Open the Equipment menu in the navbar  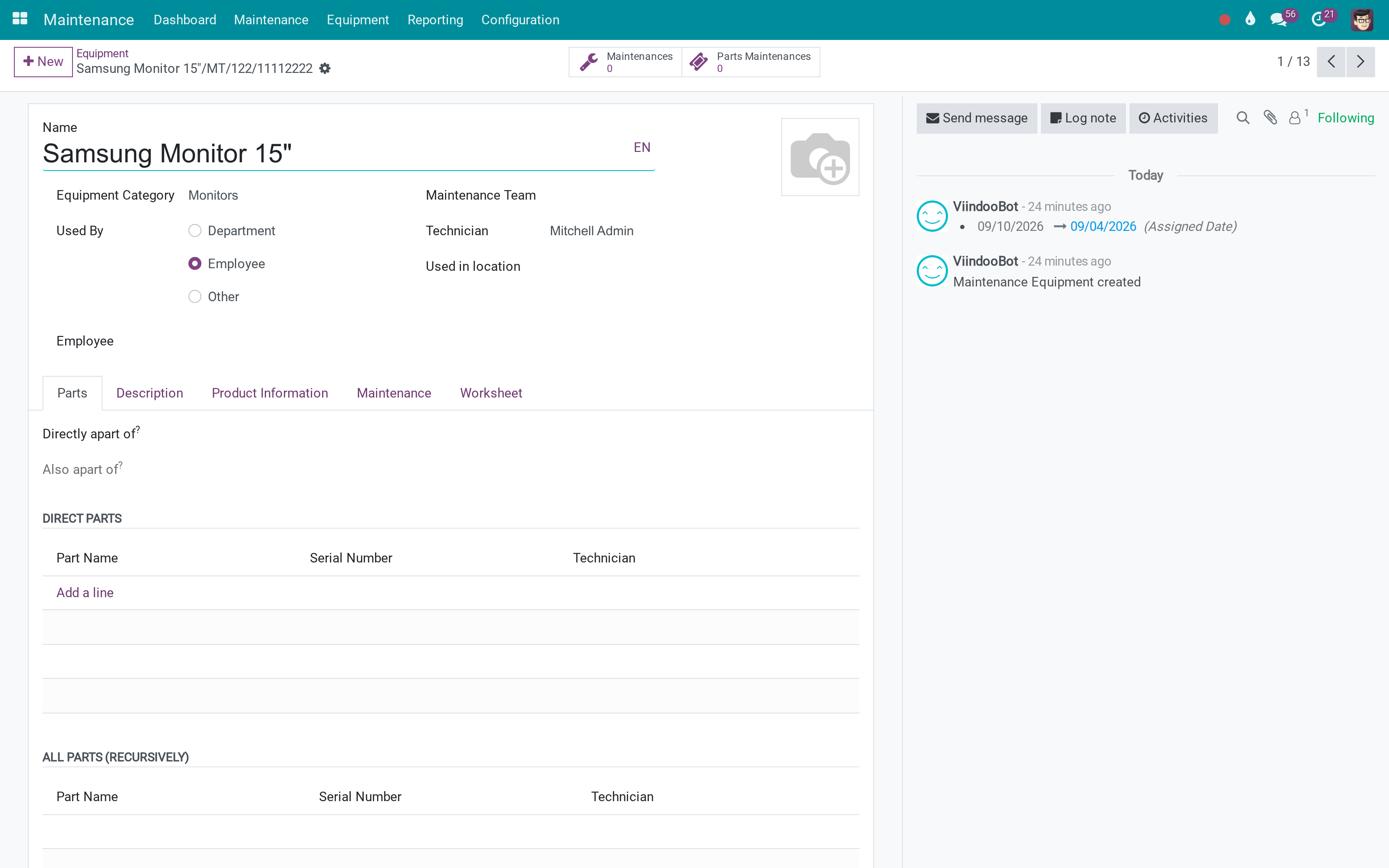pyautogui.click(x=358, y=20)
